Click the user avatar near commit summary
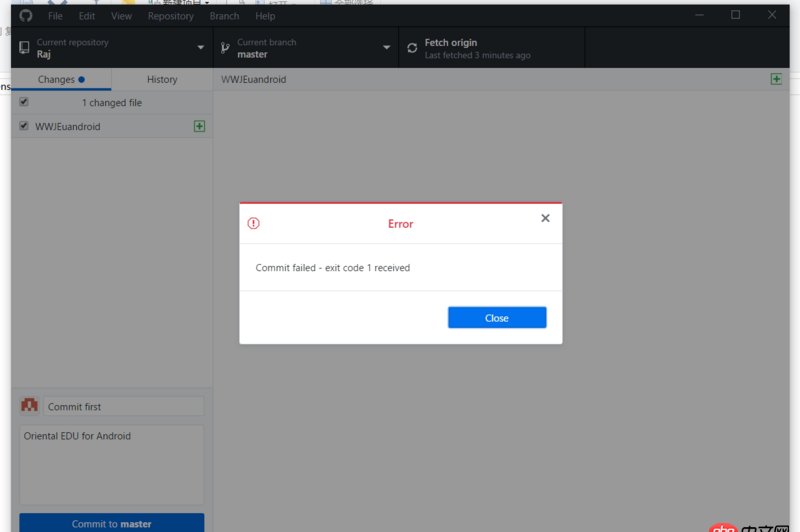The height and width of the screenshot is (532, 800). coord(30,406)
